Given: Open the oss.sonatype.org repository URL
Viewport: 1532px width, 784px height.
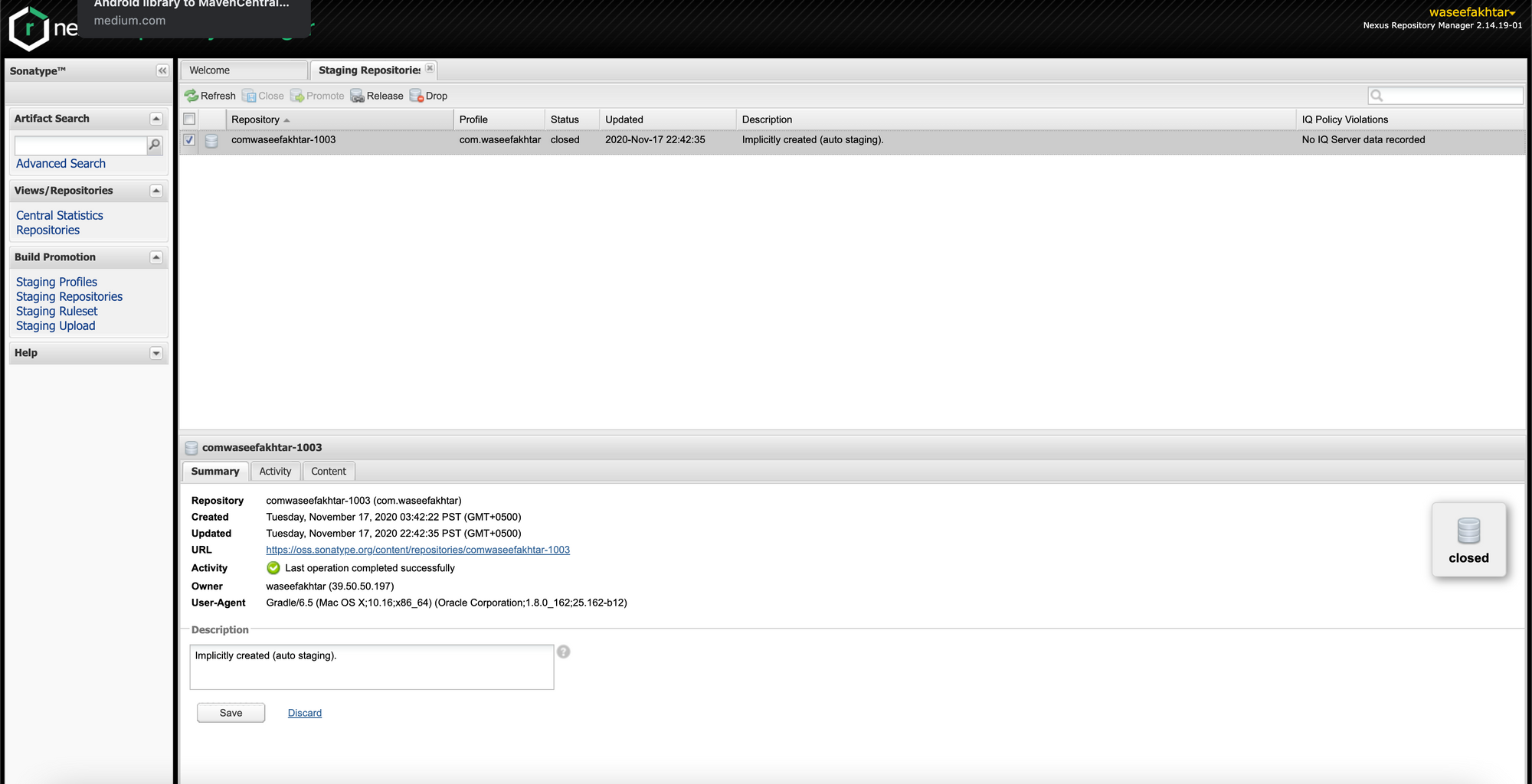Looking at the screenshot, I should pyautogui.click(x=417, y=550).
